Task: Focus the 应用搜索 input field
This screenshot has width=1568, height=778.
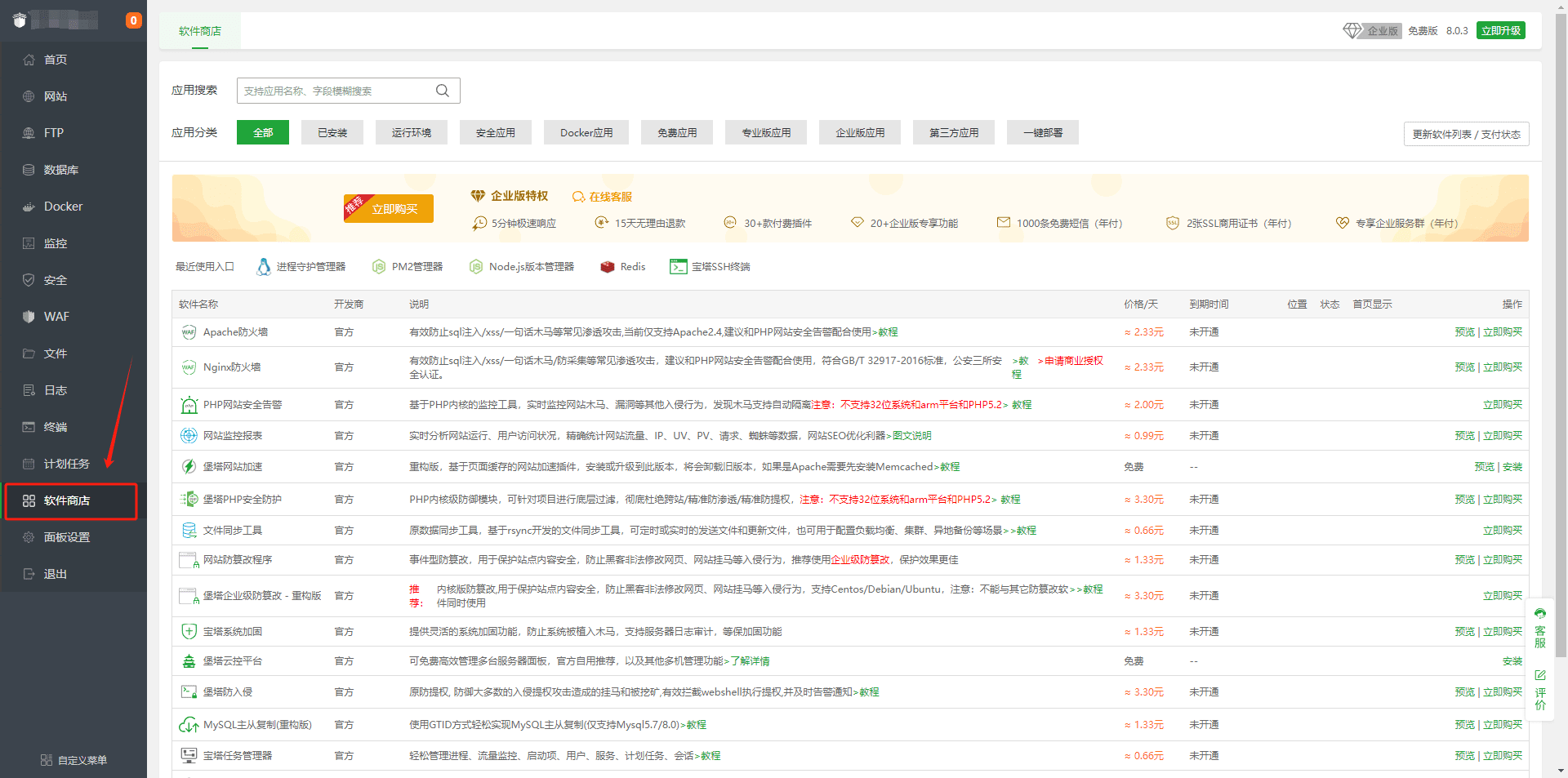Action: (335, 91)
